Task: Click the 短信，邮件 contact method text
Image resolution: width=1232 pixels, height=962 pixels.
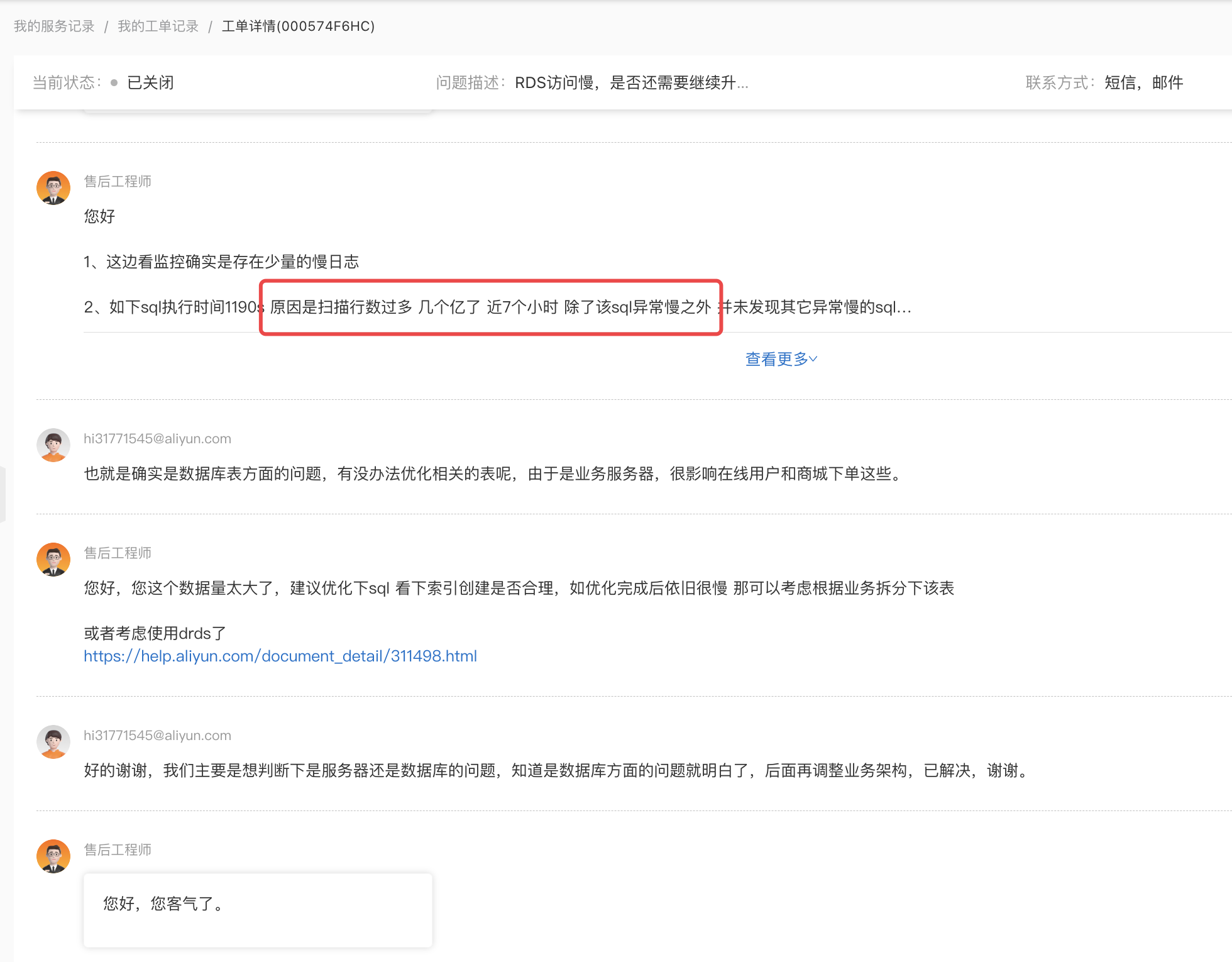Action: 1143,82
